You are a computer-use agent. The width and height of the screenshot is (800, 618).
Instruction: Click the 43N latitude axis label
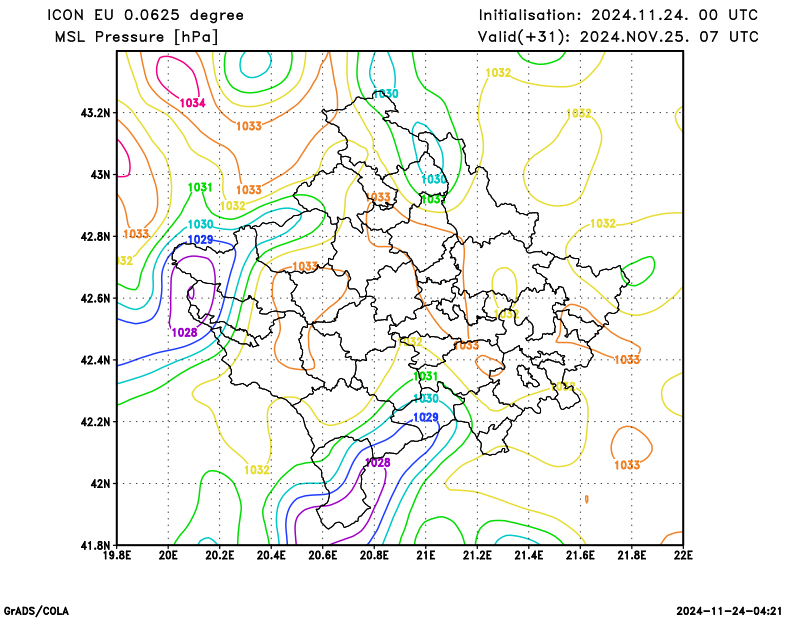click(x=101, y=175)
